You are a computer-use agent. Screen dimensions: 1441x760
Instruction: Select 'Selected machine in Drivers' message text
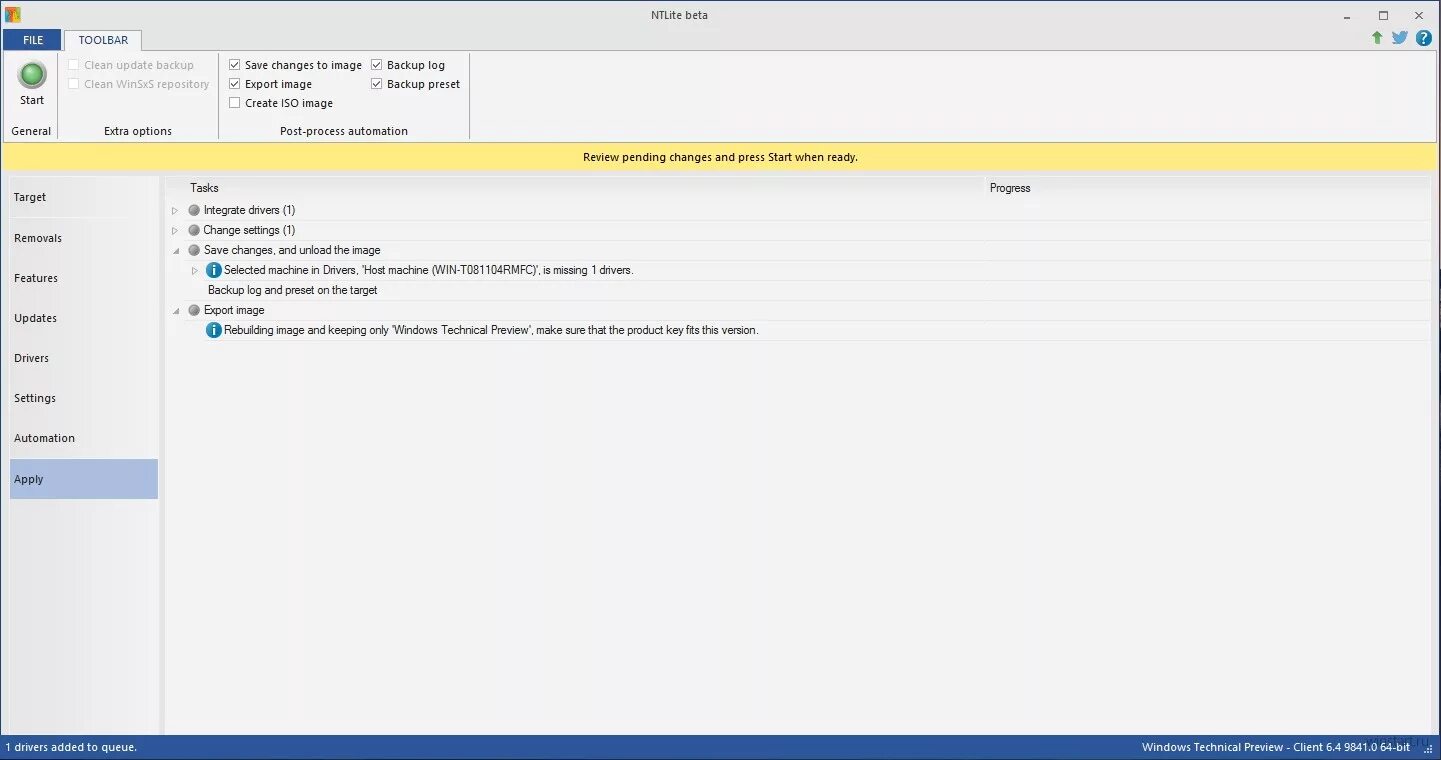click(429, 270)
